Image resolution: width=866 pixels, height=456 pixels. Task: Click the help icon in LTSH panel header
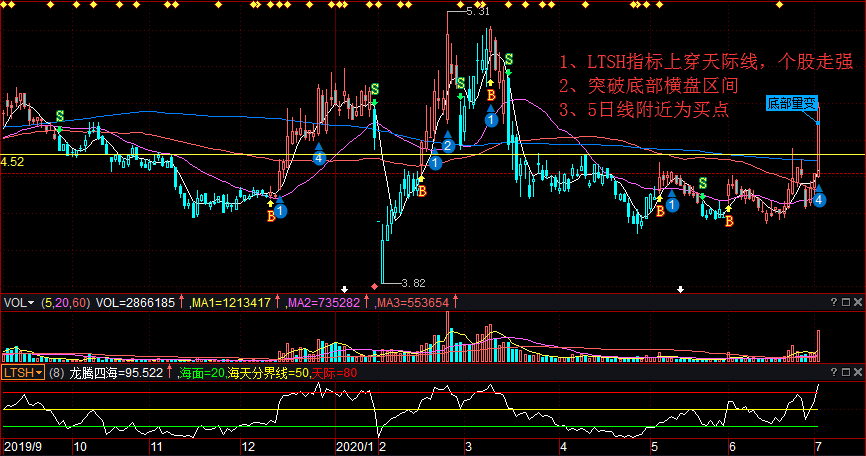834,373
